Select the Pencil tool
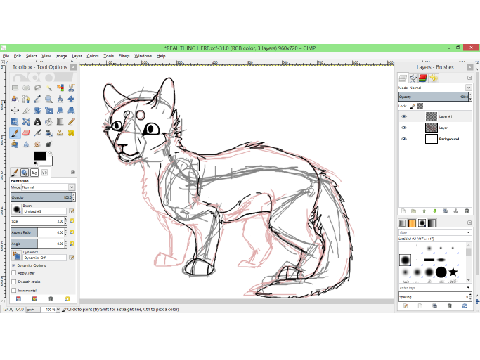The image size is (480, 360). pos(71,122)
